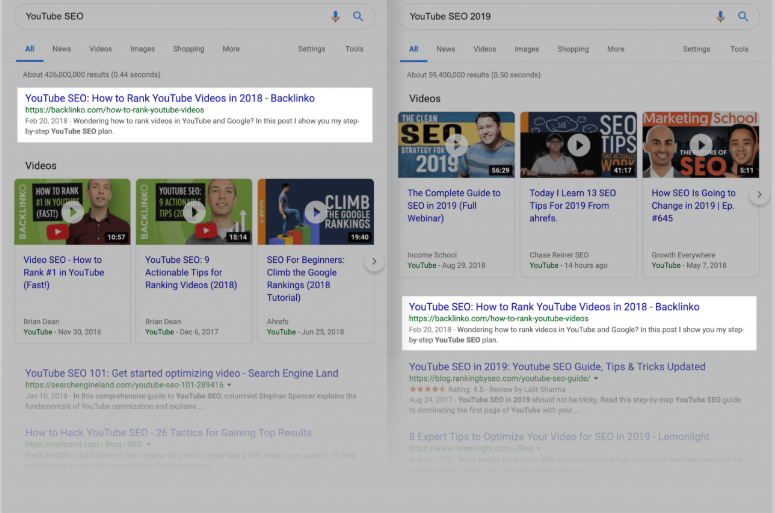The width and height of the screenshot is (775, 513).
Task: Open 'SEO For Beginners' video title
Action: coord(305,278)
